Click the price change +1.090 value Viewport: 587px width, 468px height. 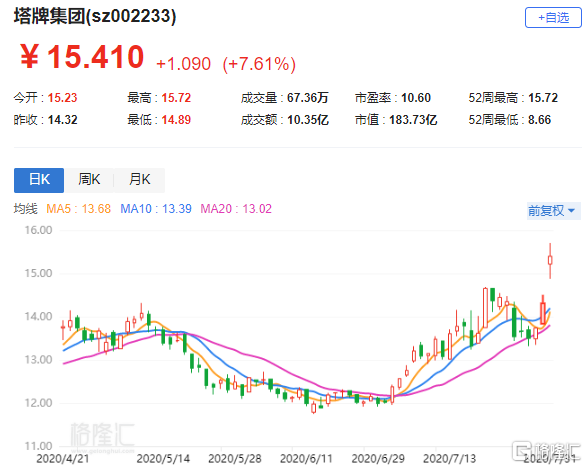pos(183,64)
